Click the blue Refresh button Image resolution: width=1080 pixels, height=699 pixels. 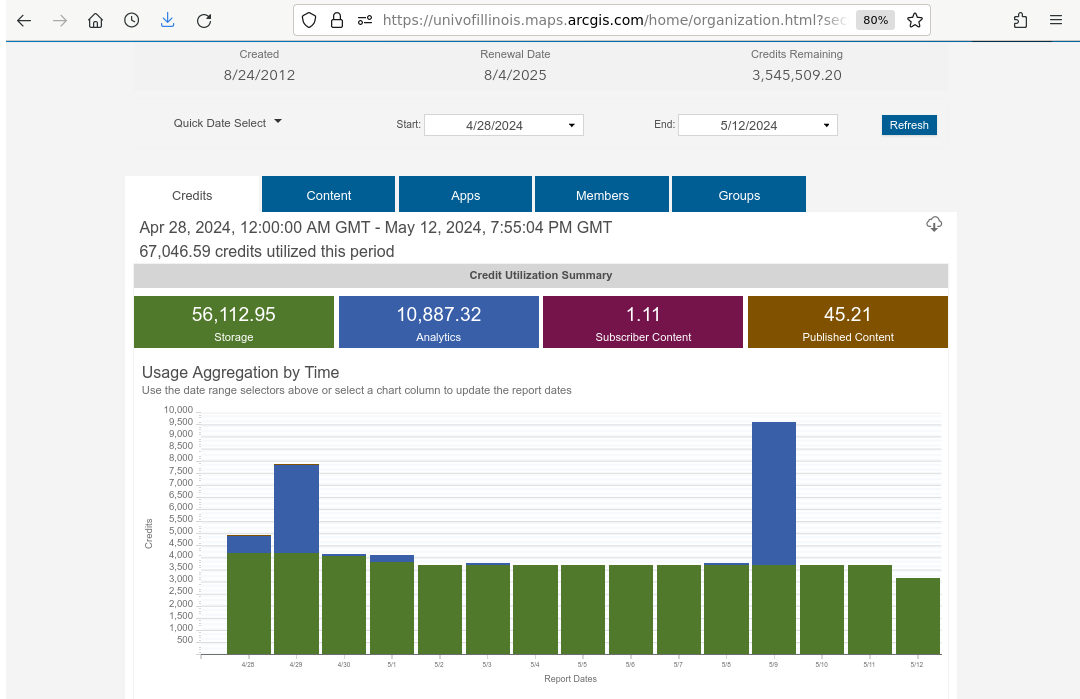[x=909, y=125]
